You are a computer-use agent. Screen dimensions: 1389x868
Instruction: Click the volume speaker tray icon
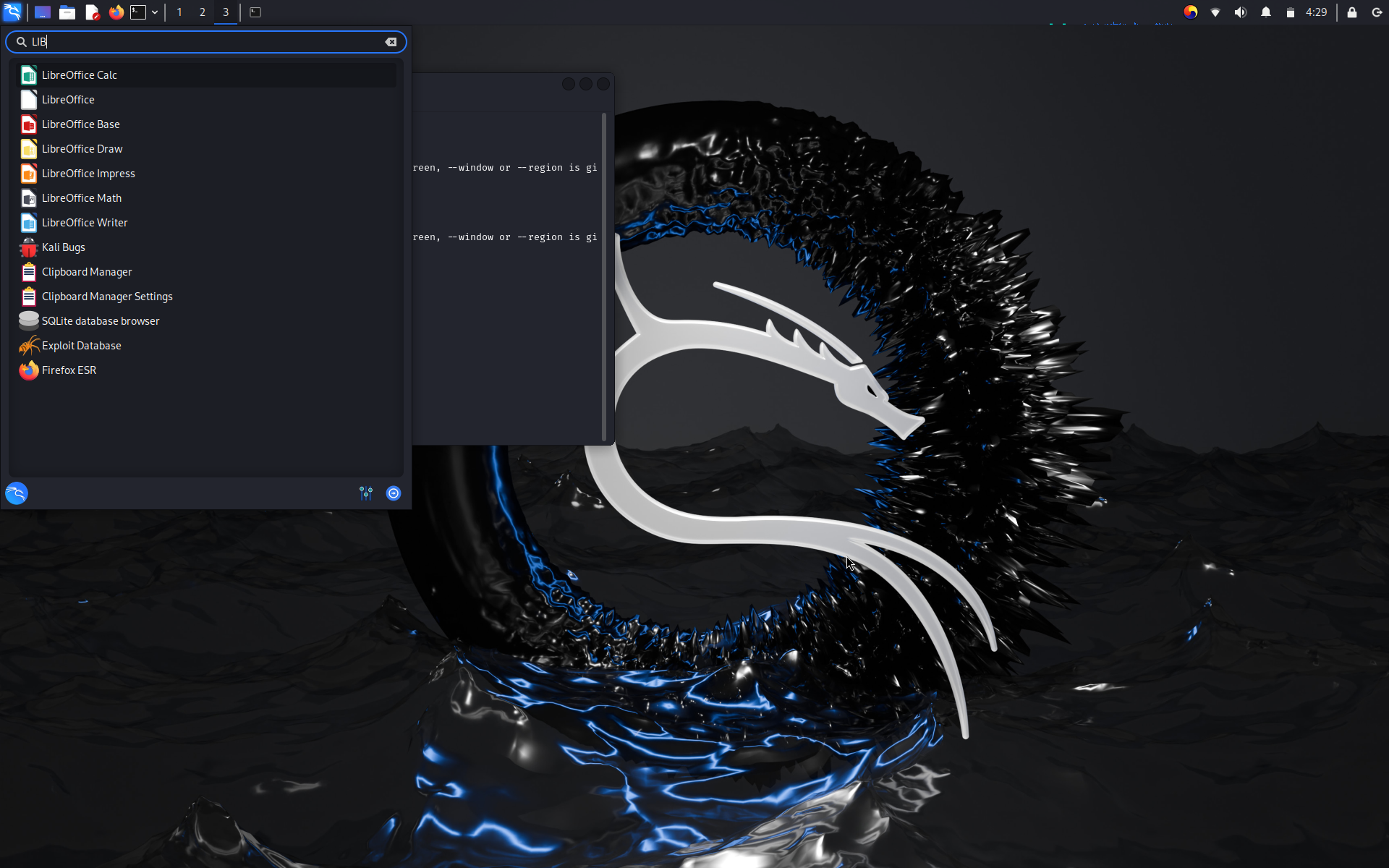click(x=1240, y=12)
